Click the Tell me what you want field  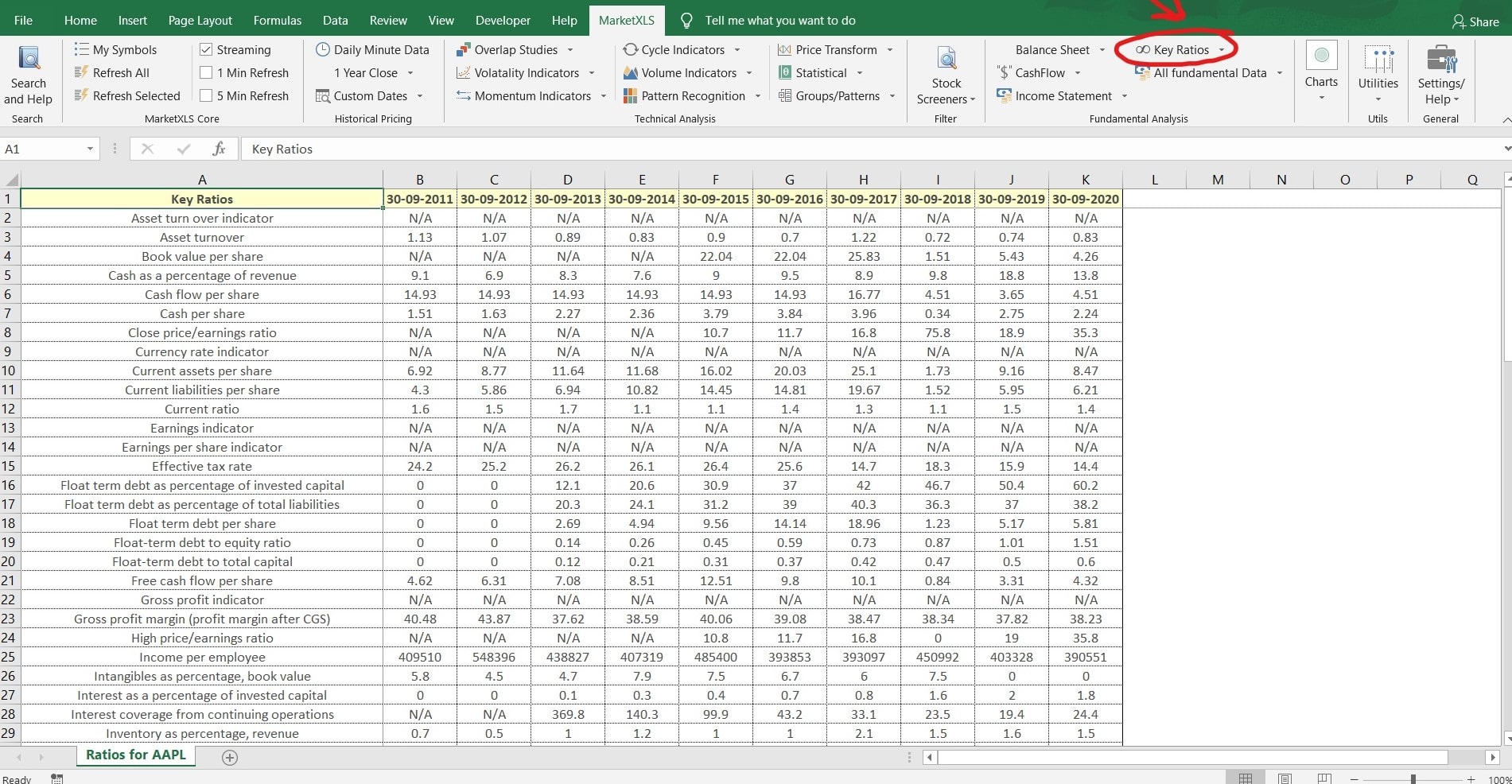(x=780, y=21)
